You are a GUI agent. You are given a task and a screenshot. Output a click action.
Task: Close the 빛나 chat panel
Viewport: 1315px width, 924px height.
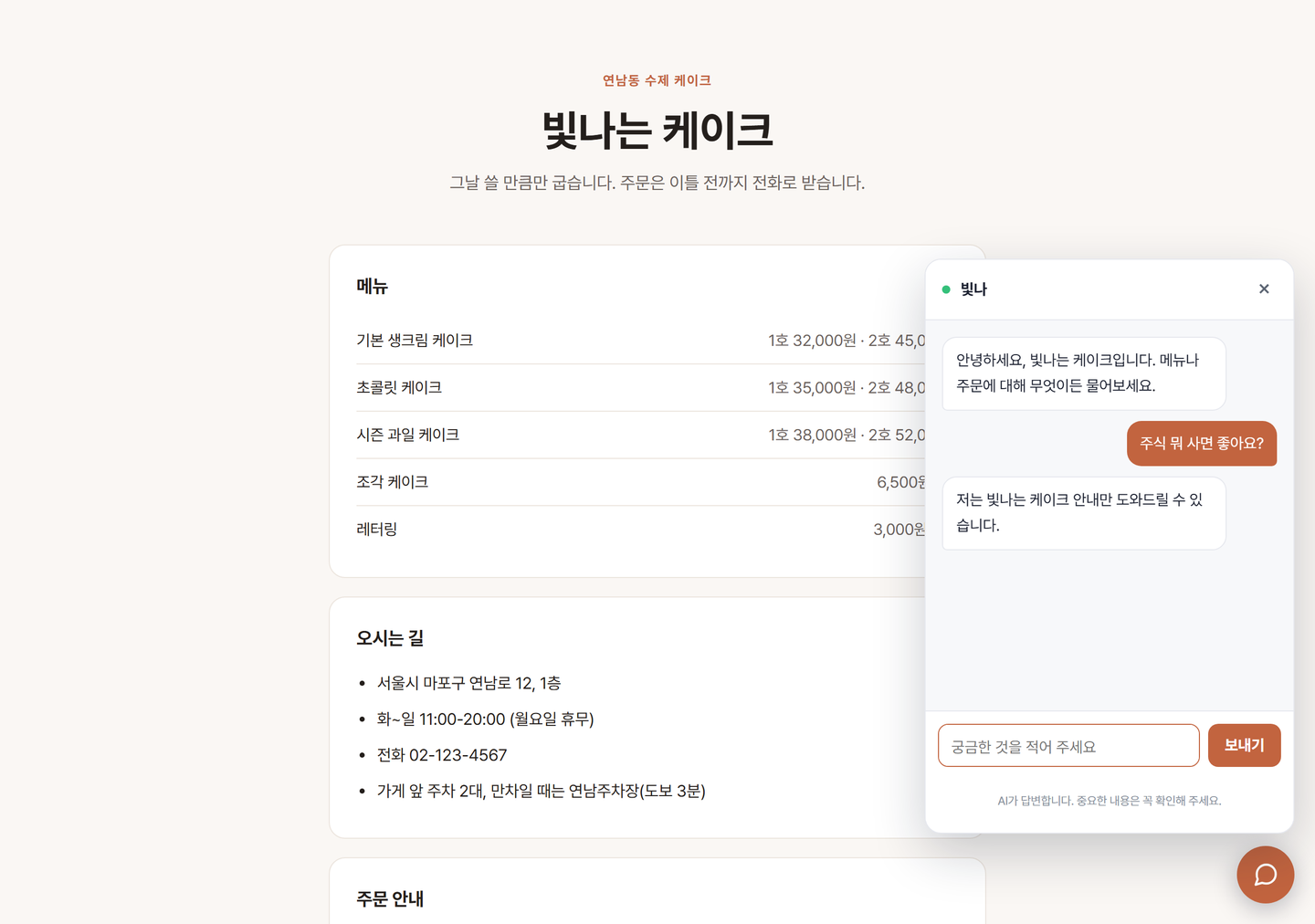click(1264, 289)
